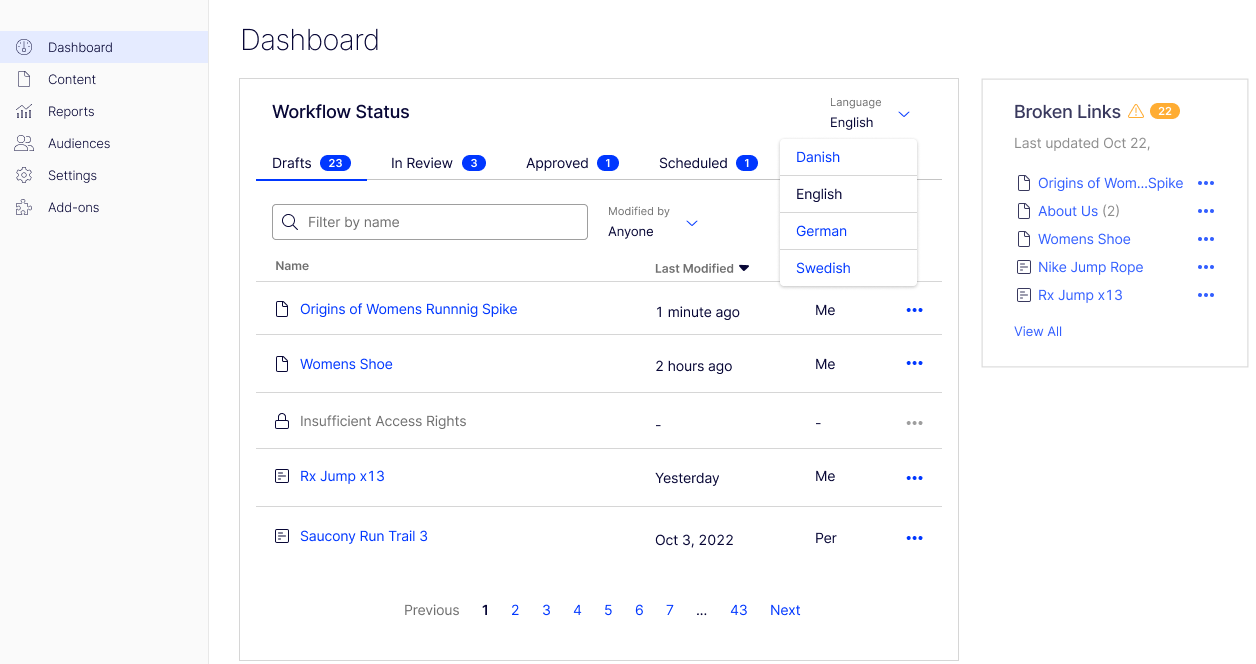Switch to the Drafts tab
1256x664 pixels.
(x=311, y=163)
